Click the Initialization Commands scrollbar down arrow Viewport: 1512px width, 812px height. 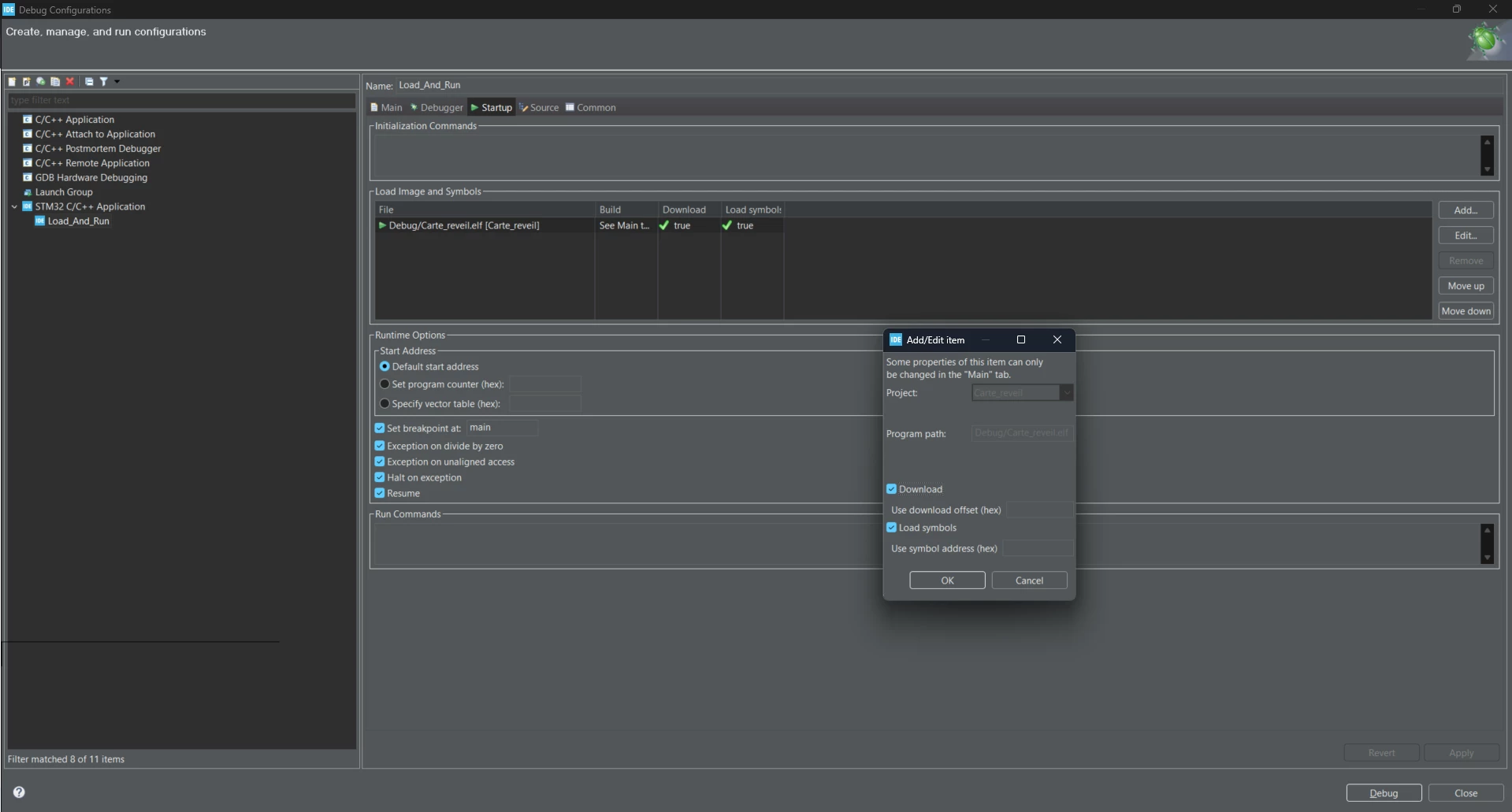coord(1487,169)
